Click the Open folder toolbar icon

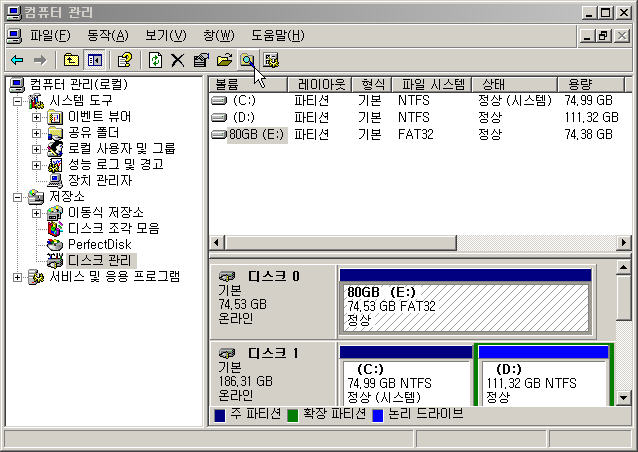pos(224,60)
